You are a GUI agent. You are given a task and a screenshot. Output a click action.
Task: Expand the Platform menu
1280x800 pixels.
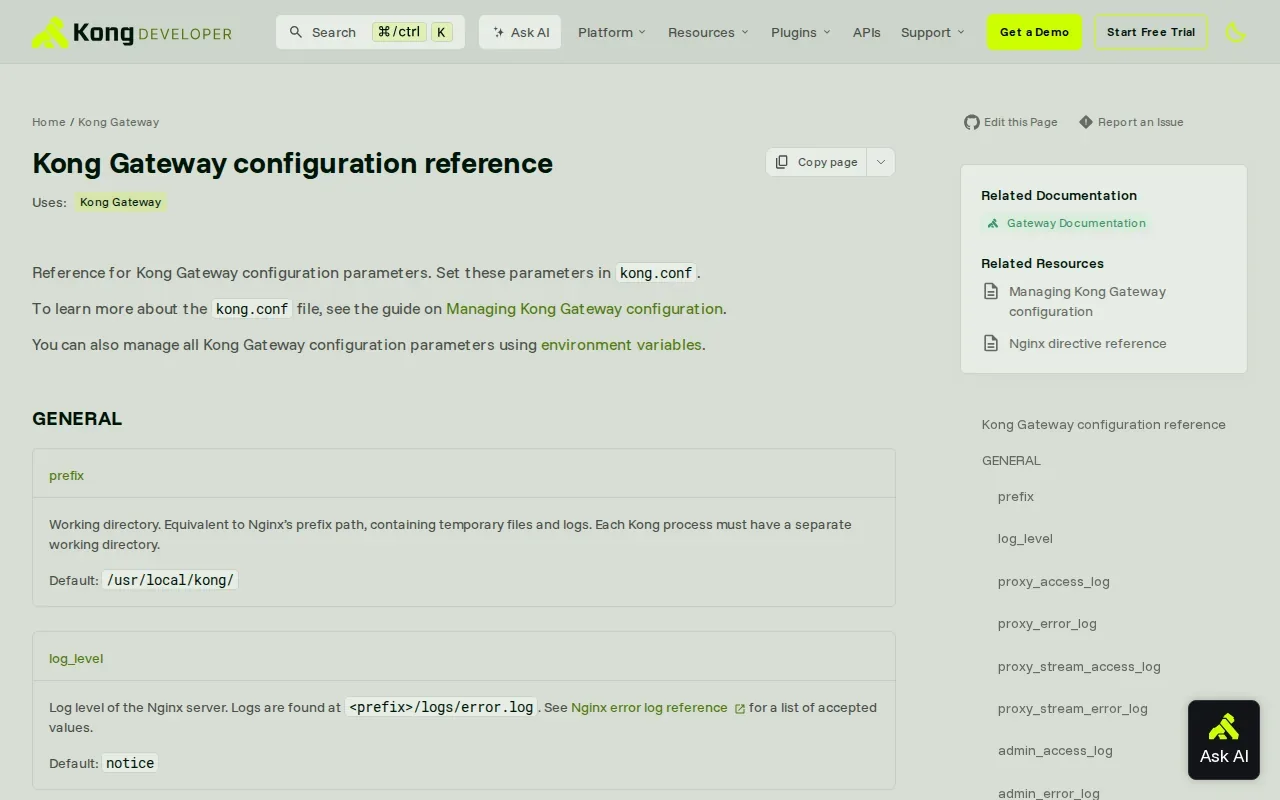(x=612, y=32)
